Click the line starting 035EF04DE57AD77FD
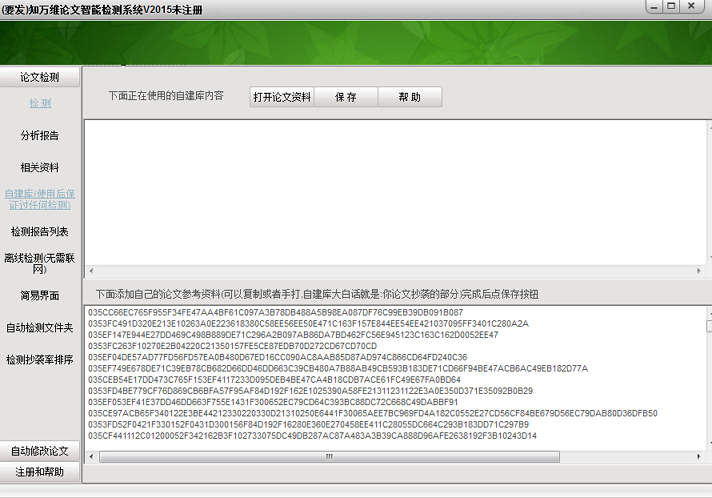The height and width of the screenshot is (498, 712). 277,357
